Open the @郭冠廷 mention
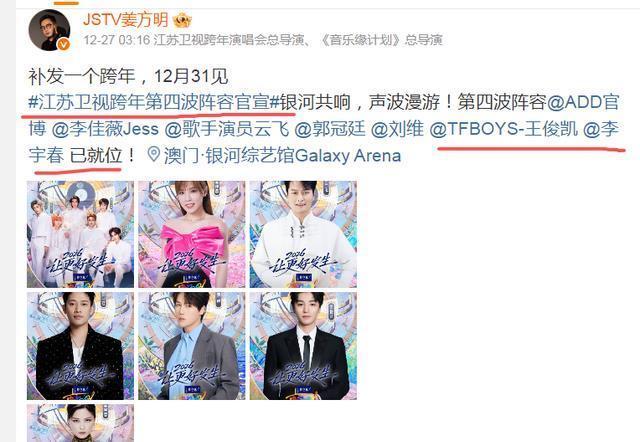 pyautogui.click(x=330, y=129)
